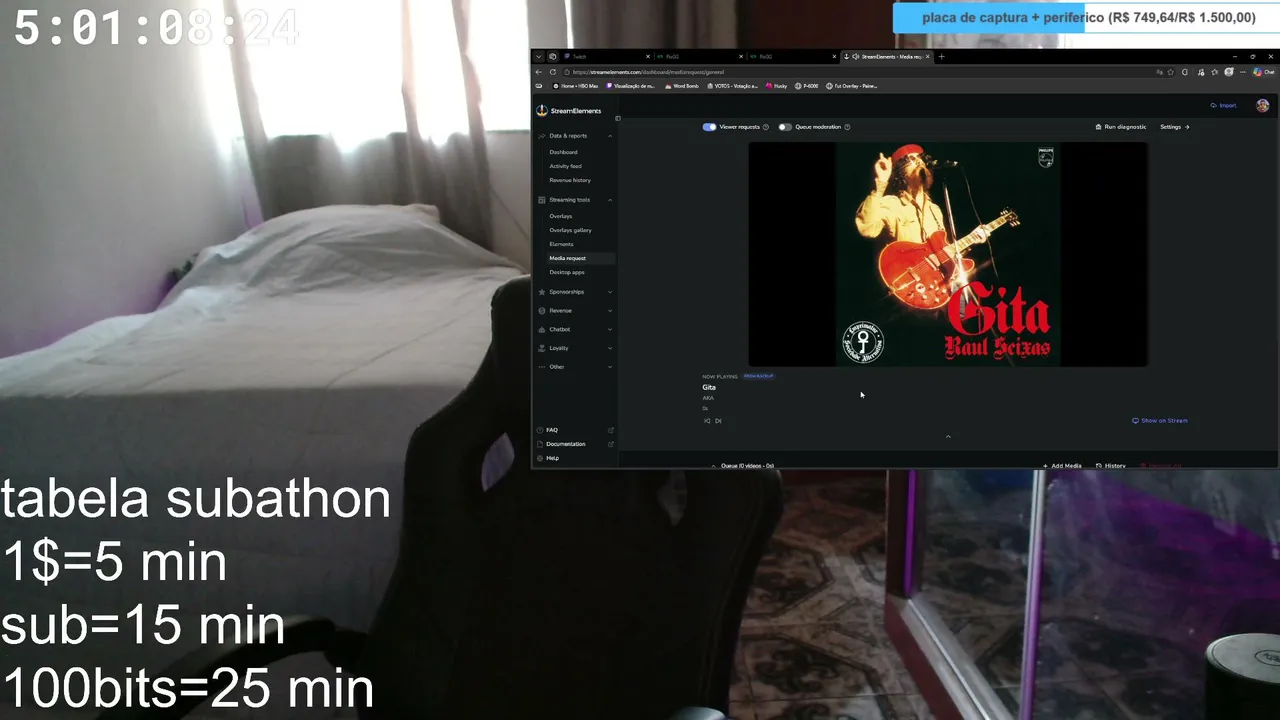The image size is (1280, 720).
Task: Click Add Media
Action: (x=1062, y=466)
